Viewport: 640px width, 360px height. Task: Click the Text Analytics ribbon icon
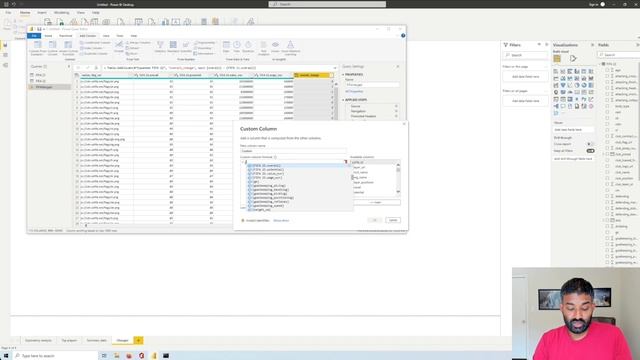point(263,45)
